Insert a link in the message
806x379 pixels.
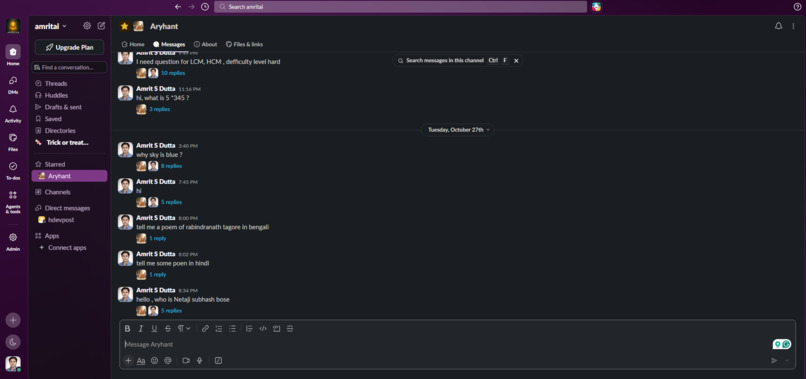[x=205, y=329]
